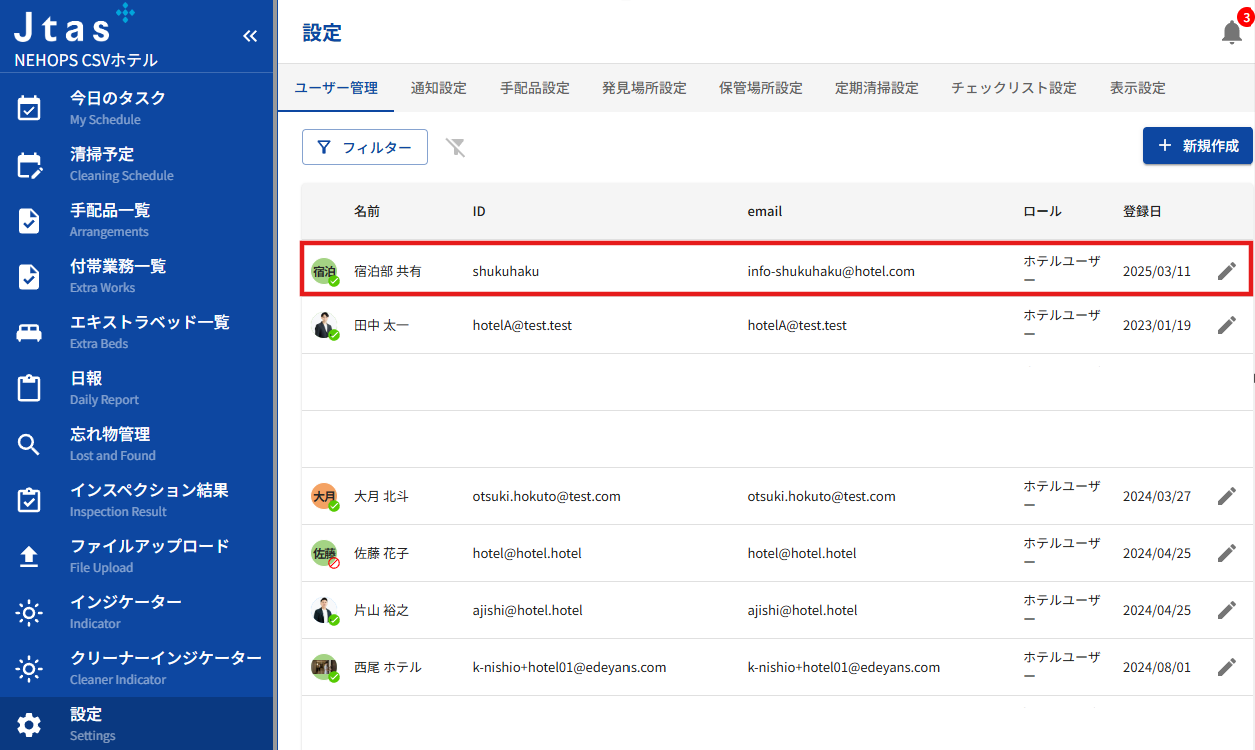Click the clear filter icon
1255x750 pixels.
pyautogui.click(x=456, y=148)
